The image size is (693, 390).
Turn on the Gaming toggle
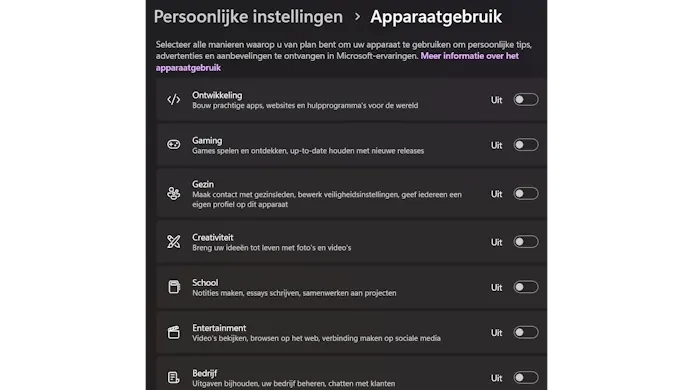pos(525,145)
